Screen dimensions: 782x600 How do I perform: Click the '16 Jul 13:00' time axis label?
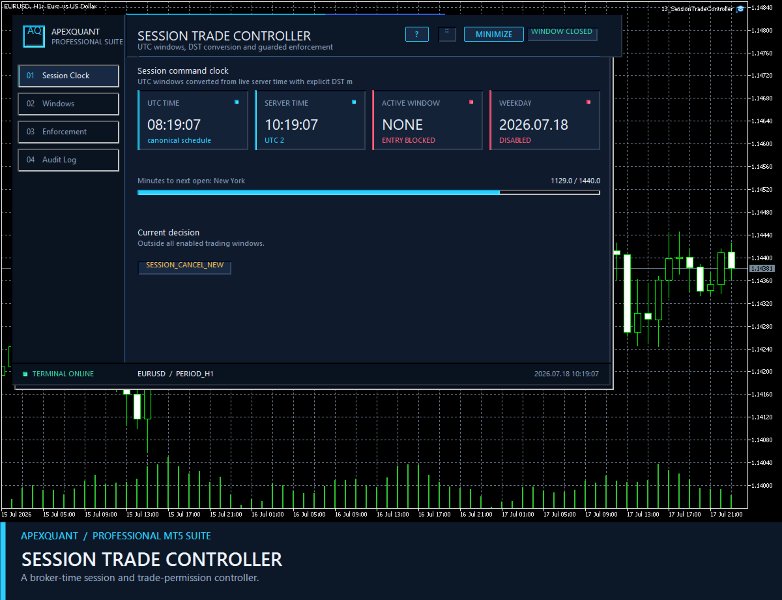(x=392, y=514)
